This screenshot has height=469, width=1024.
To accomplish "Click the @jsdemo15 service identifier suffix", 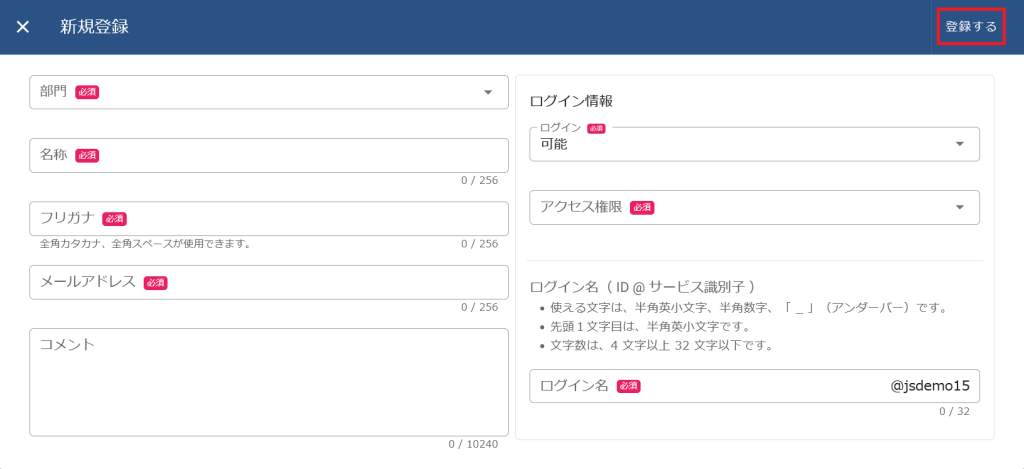I will [930, 386].
